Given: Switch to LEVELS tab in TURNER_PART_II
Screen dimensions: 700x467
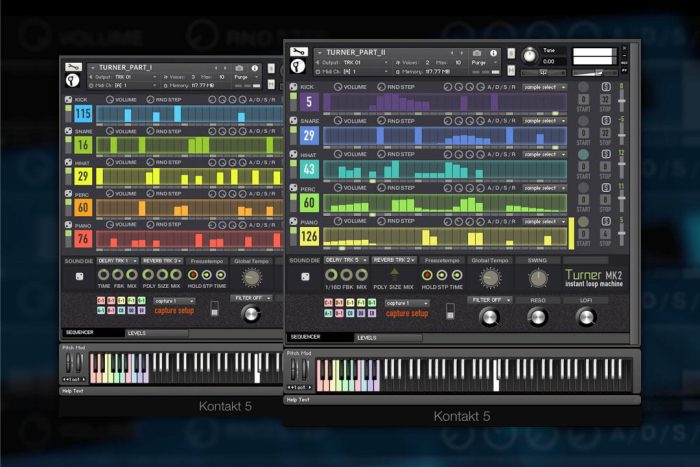Looking at the screenshot, I should 388,338.
